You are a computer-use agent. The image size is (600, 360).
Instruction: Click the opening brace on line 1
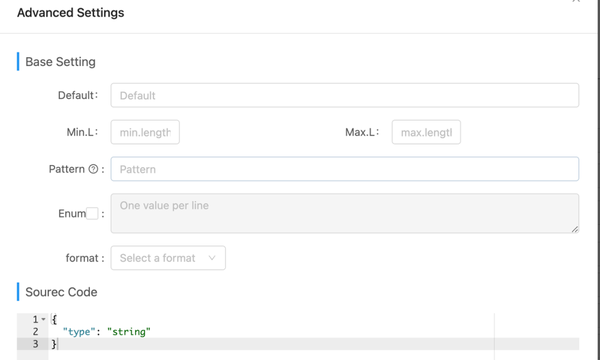pyautogui.click(x=54, y=319)
